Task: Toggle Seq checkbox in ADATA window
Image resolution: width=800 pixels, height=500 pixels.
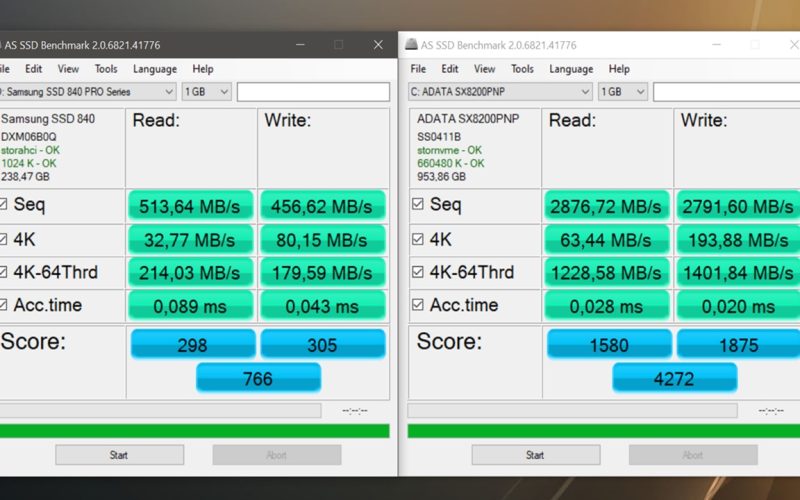Action: (417, 204)
